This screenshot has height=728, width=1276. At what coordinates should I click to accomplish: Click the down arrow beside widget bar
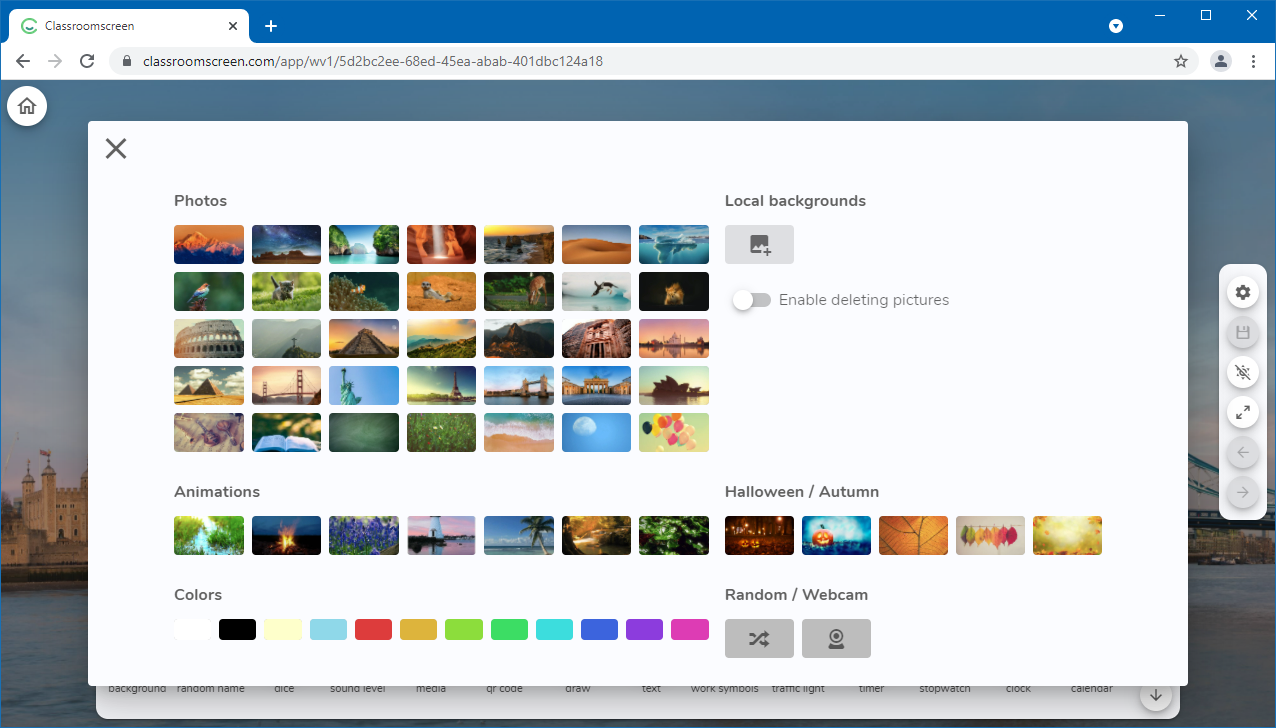[x=1156, y=695]
